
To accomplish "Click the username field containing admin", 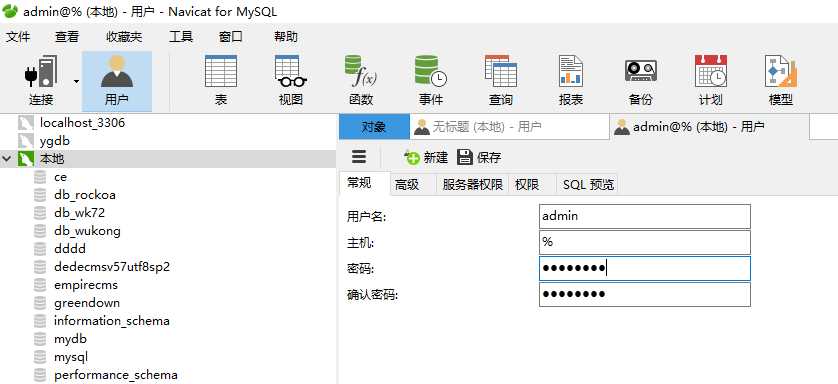I will (645, 216).
